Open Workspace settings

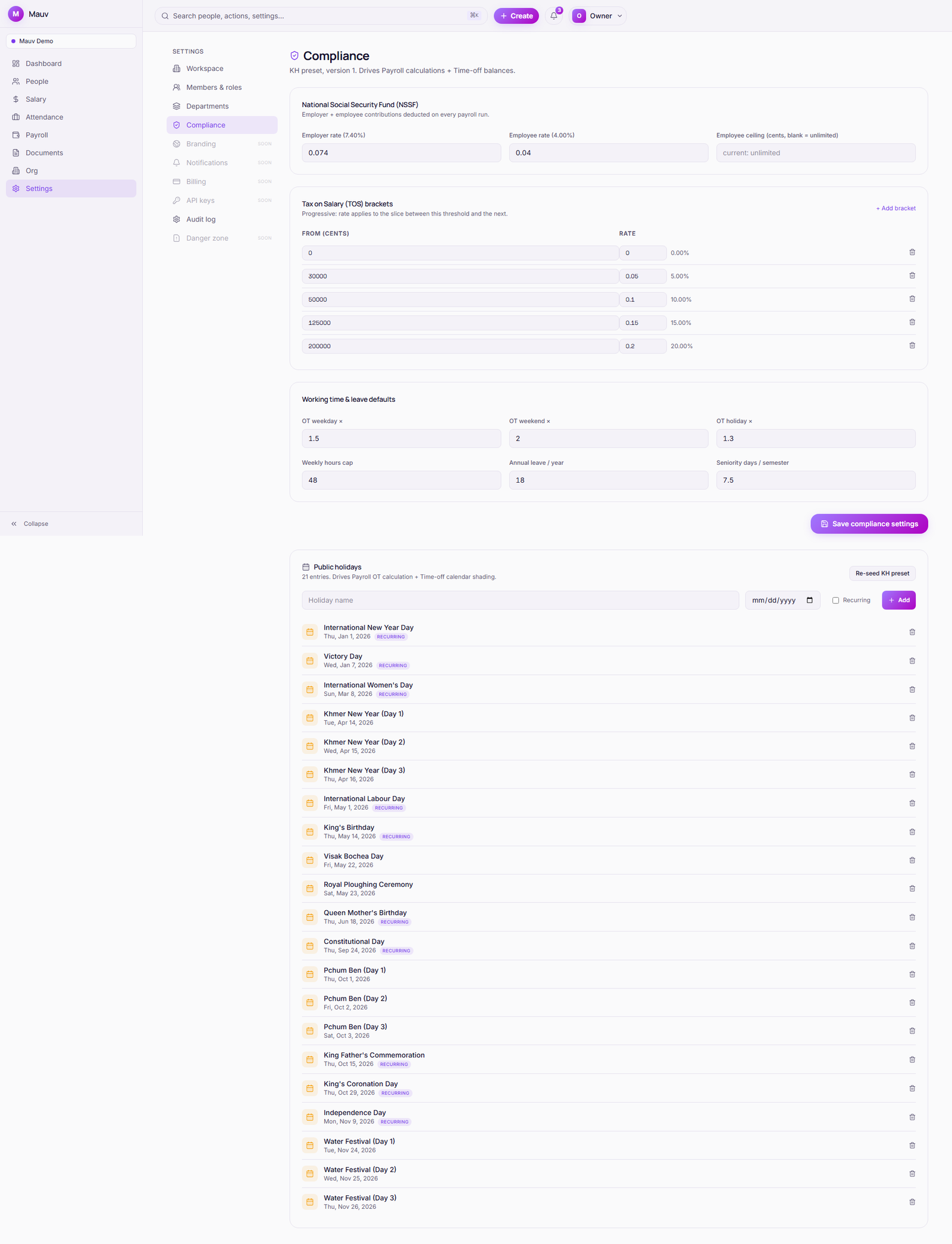pyautogui.click(x=222, y=68)
